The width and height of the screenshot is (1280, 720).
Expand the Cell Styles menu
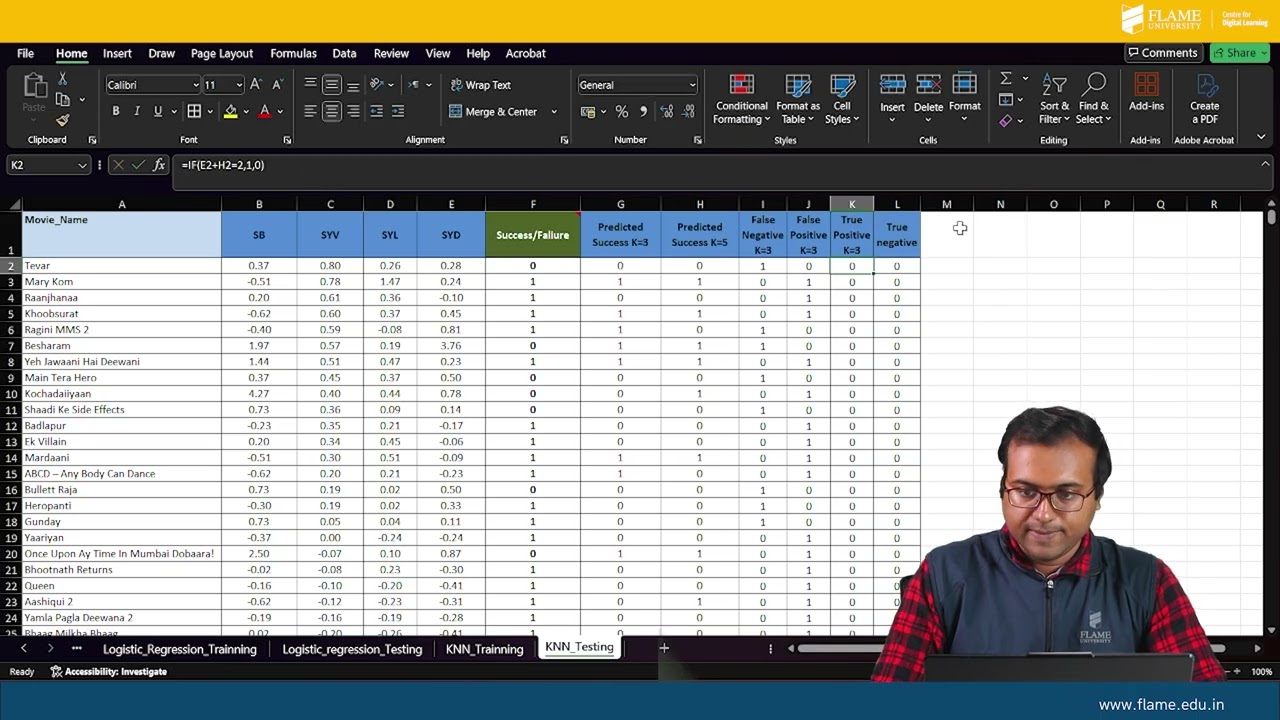[842, 99]
